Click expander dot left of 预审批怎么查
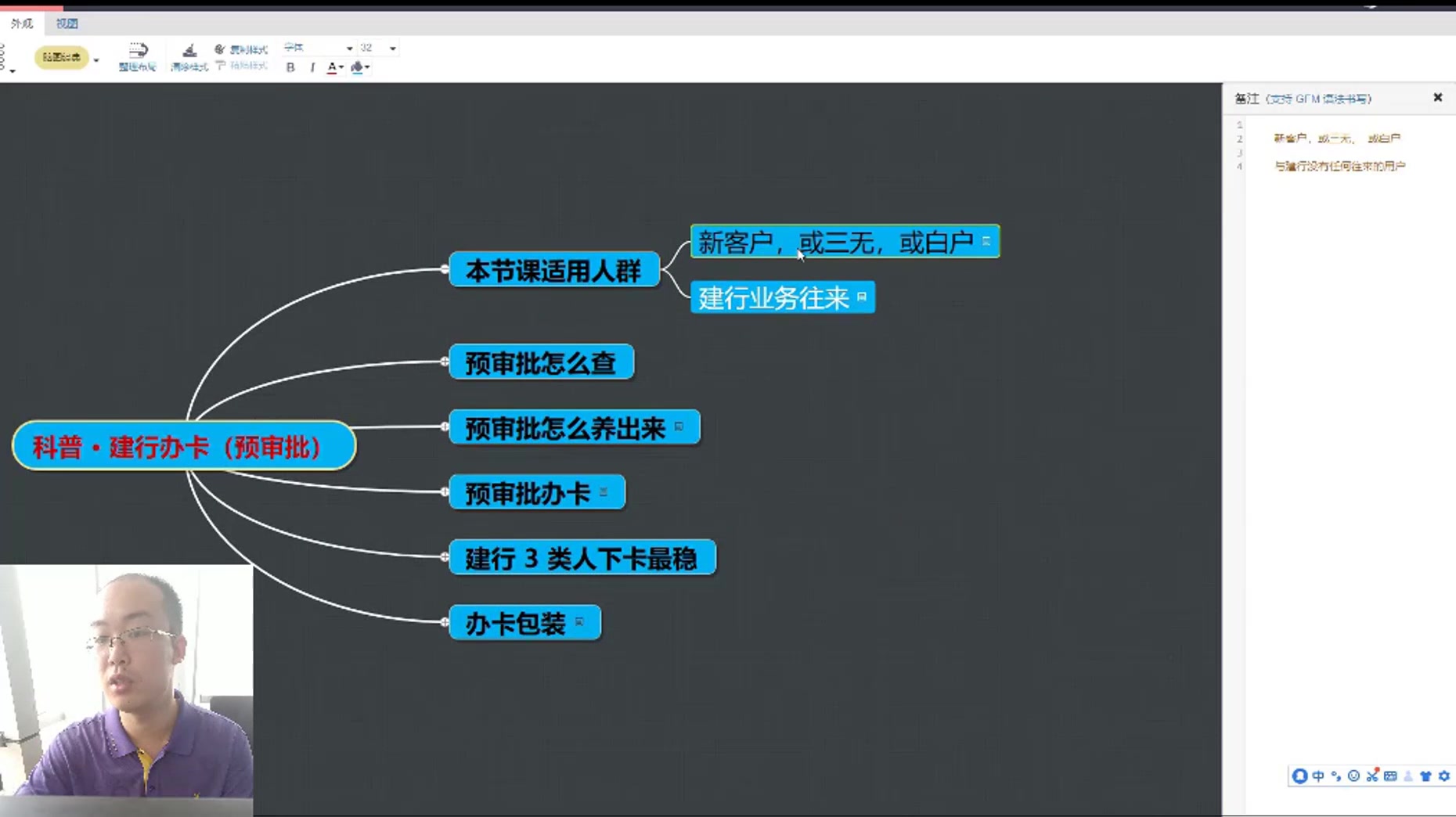 (x=445, y=362)
